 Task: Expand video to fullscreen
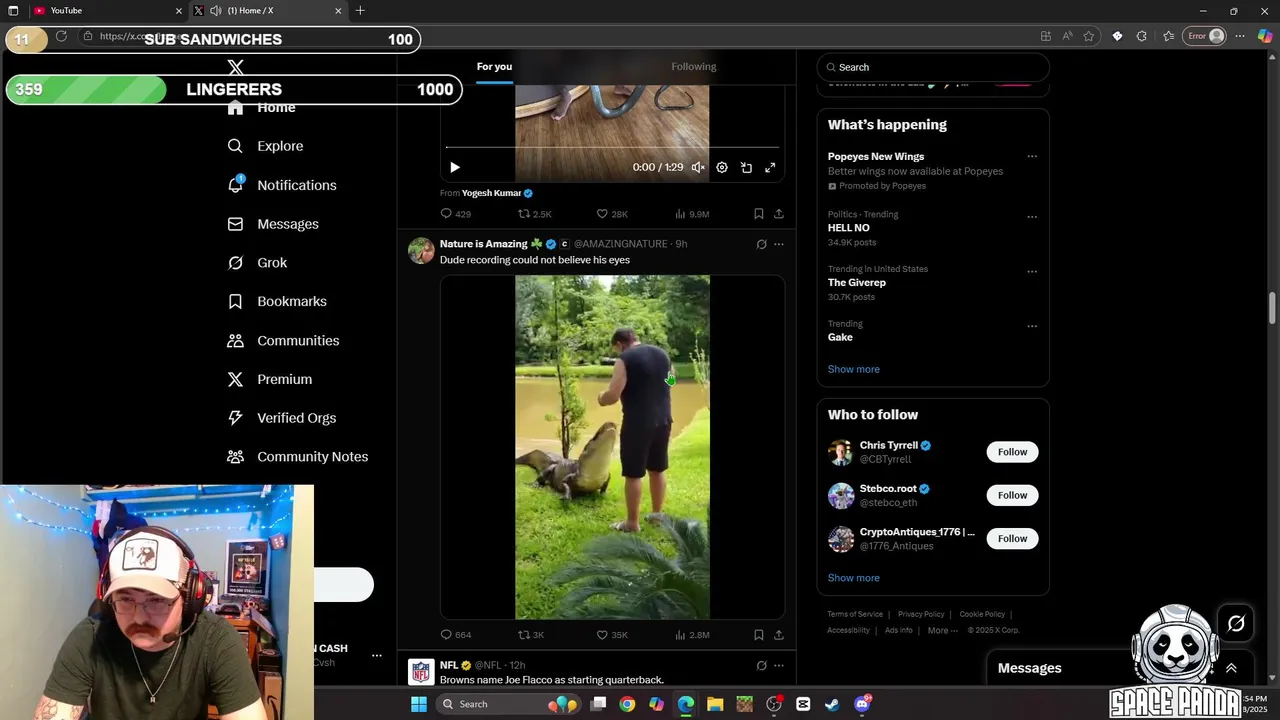click(x=770, y=168)
